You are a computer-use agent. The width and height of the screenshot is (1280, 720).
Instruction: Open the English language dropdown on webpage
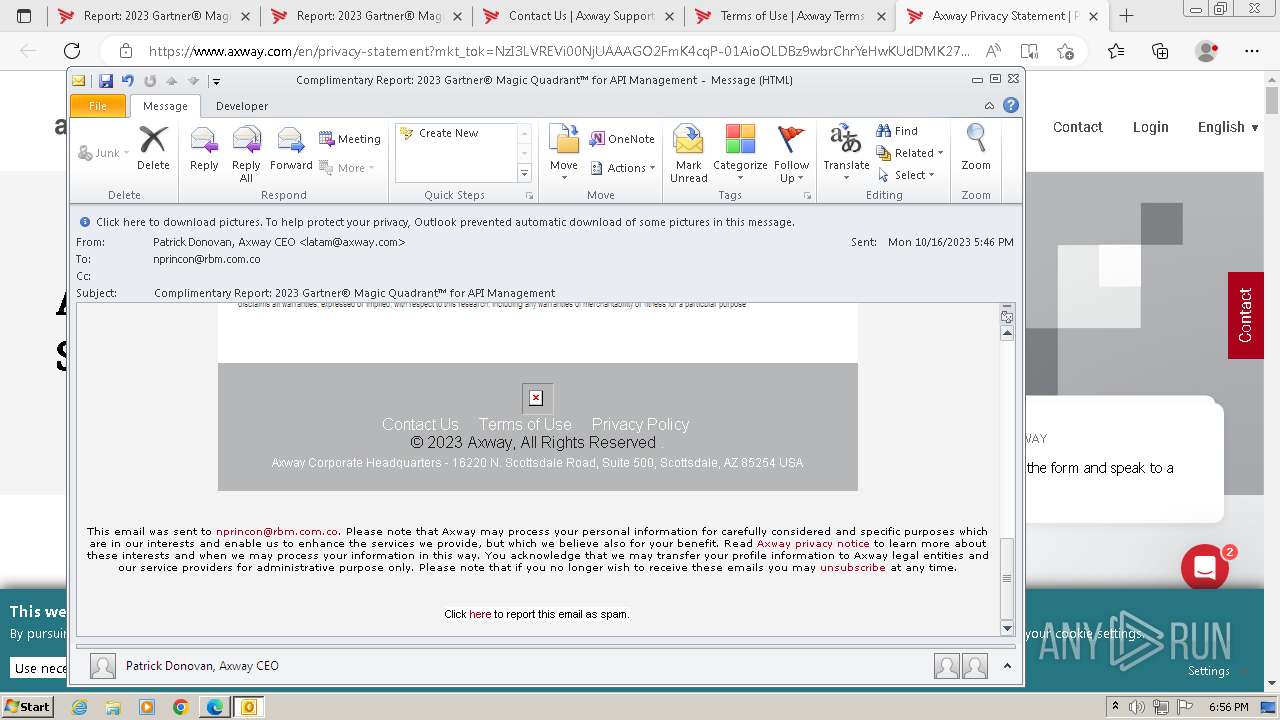click(1228, 127)
